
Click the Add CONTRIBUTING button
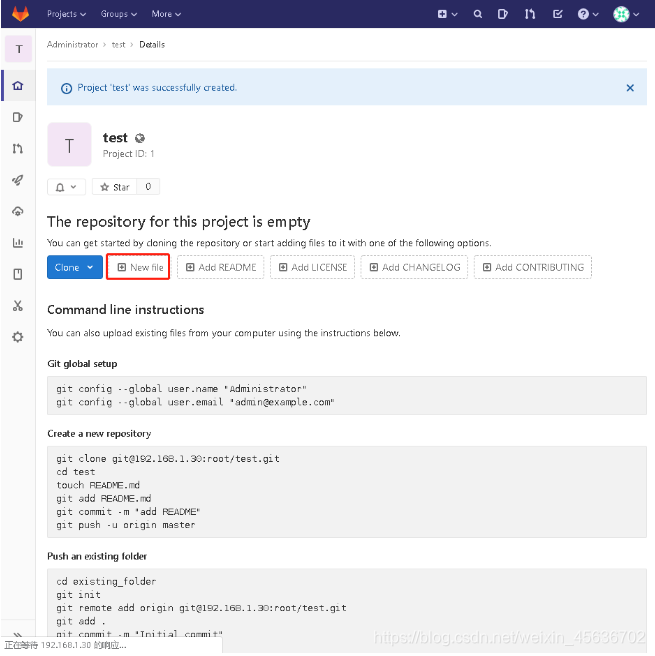tap(533, 267)
